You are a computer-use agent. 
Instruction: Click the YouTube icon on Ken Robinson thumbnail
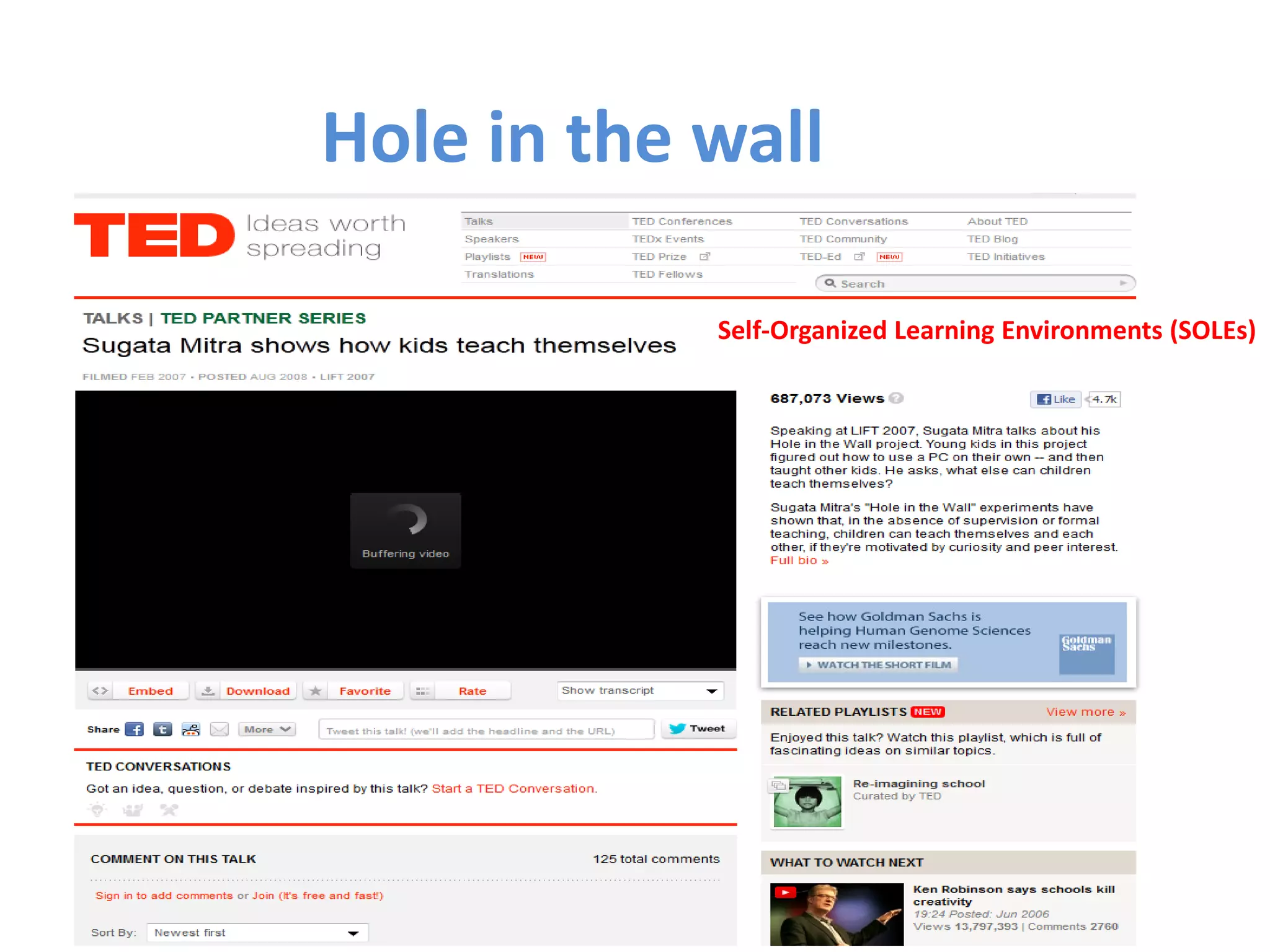pos(785,892)
